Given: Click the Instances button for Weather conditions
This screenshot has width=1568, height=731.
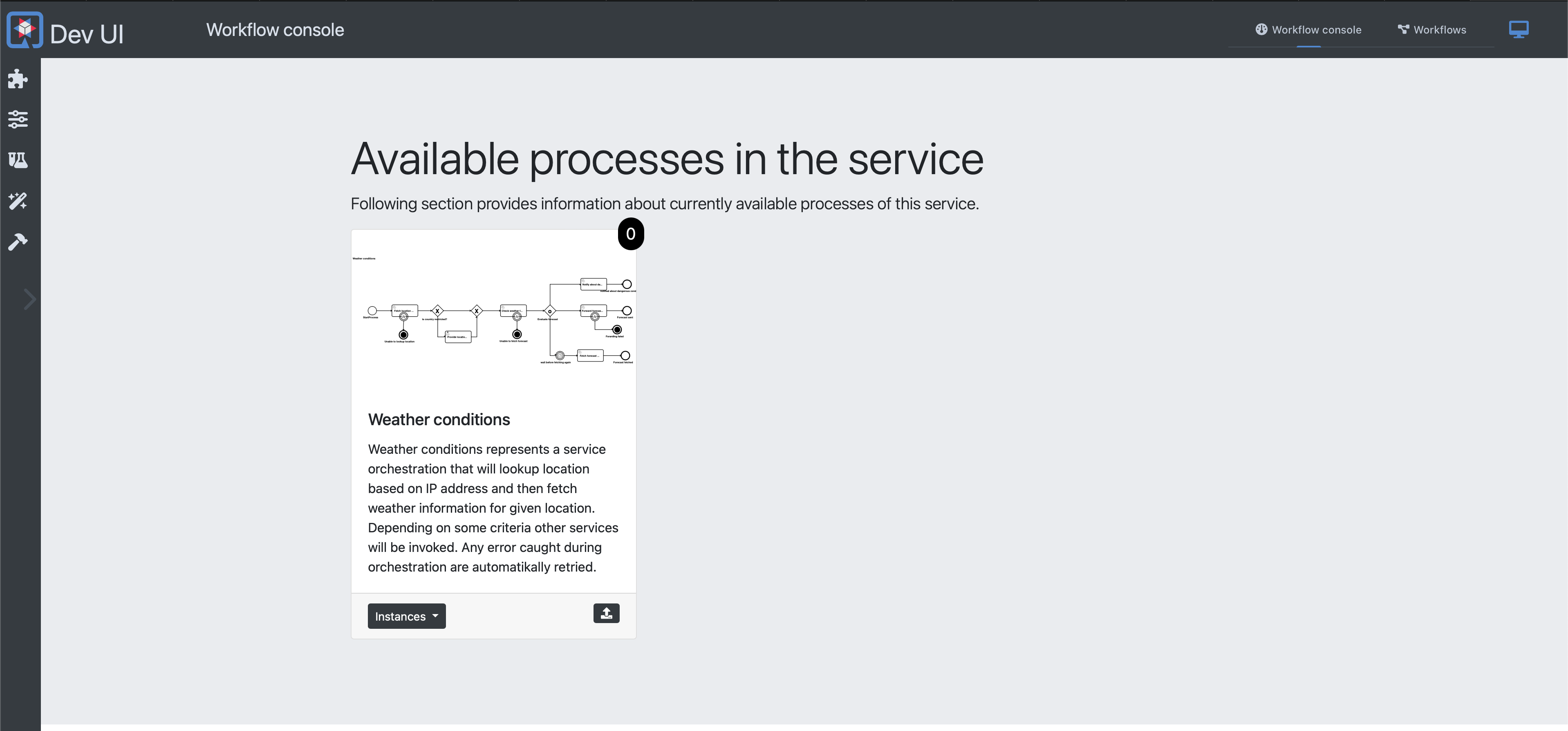Looking at the screenshot, I should point(406,615).
